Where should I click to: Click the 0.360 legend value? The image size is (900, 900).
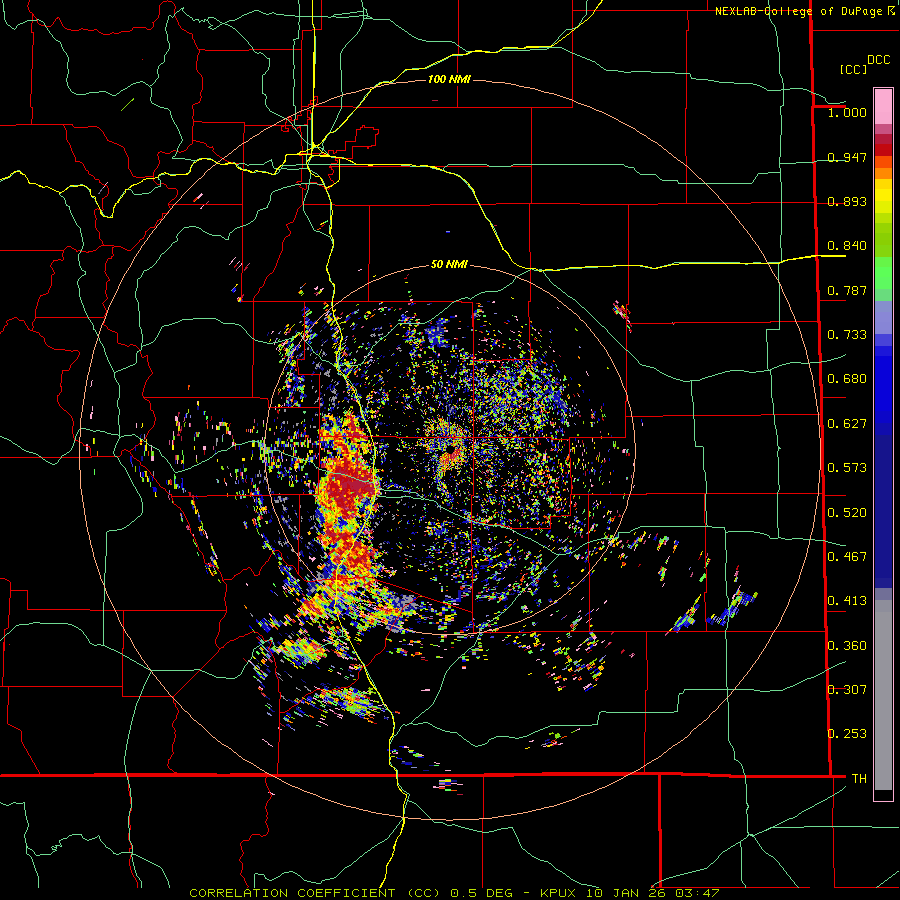pyautogui.click(x=847, y=646)
